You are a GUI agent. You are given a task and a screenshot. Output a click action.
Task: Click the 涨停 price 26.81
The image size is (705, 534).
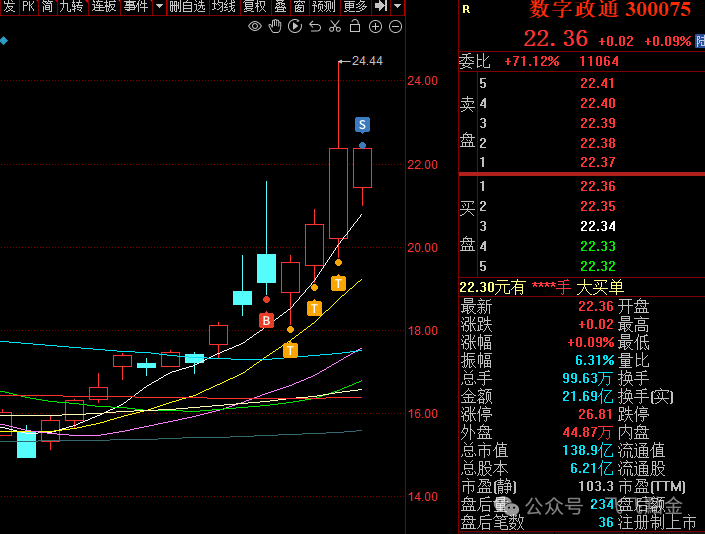click(595, 414)
